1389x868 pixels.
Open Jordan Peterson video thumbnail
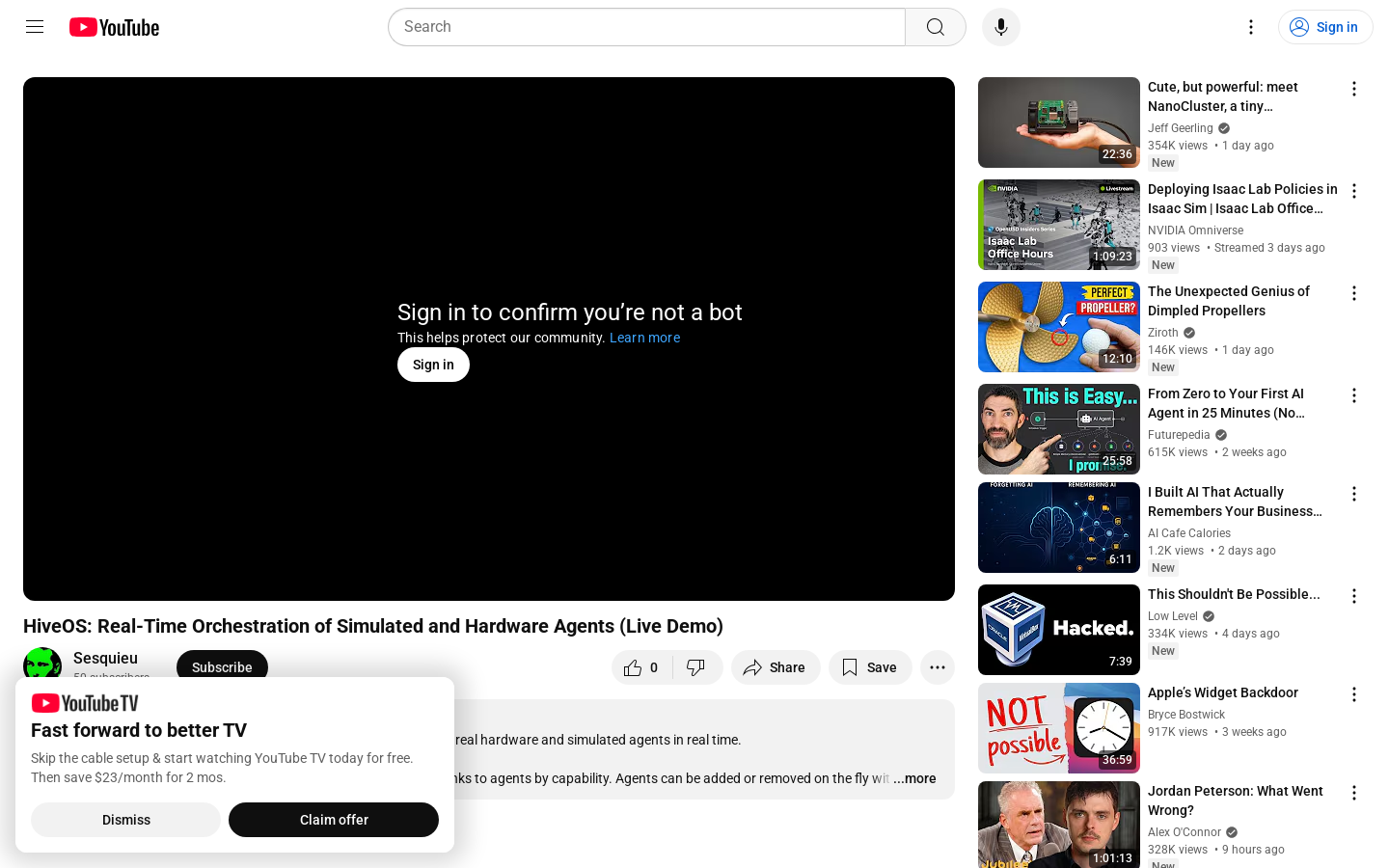[1059, 825]
